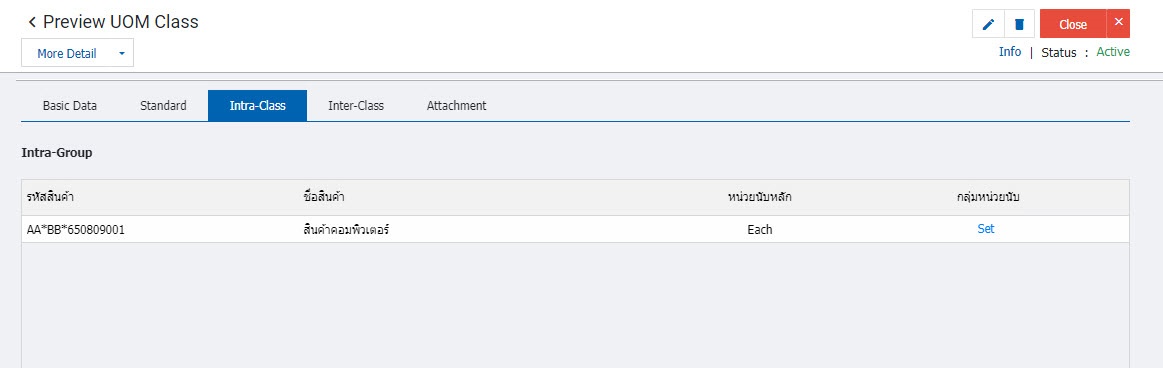Click the trash delete icon

click(1020, 24)
